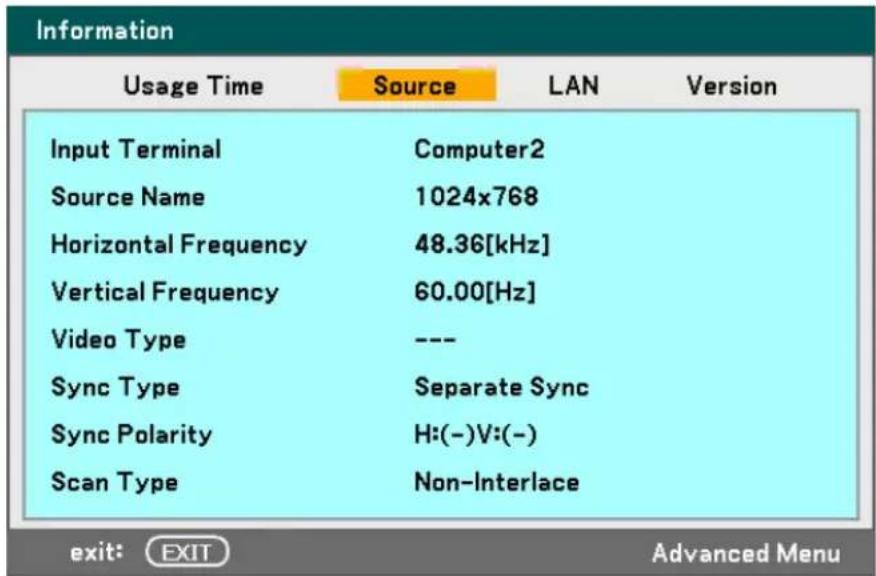This screenshot has width=876, height=576.
Task: Click the 60.00[Hz] value
Action: pos(475,292)
